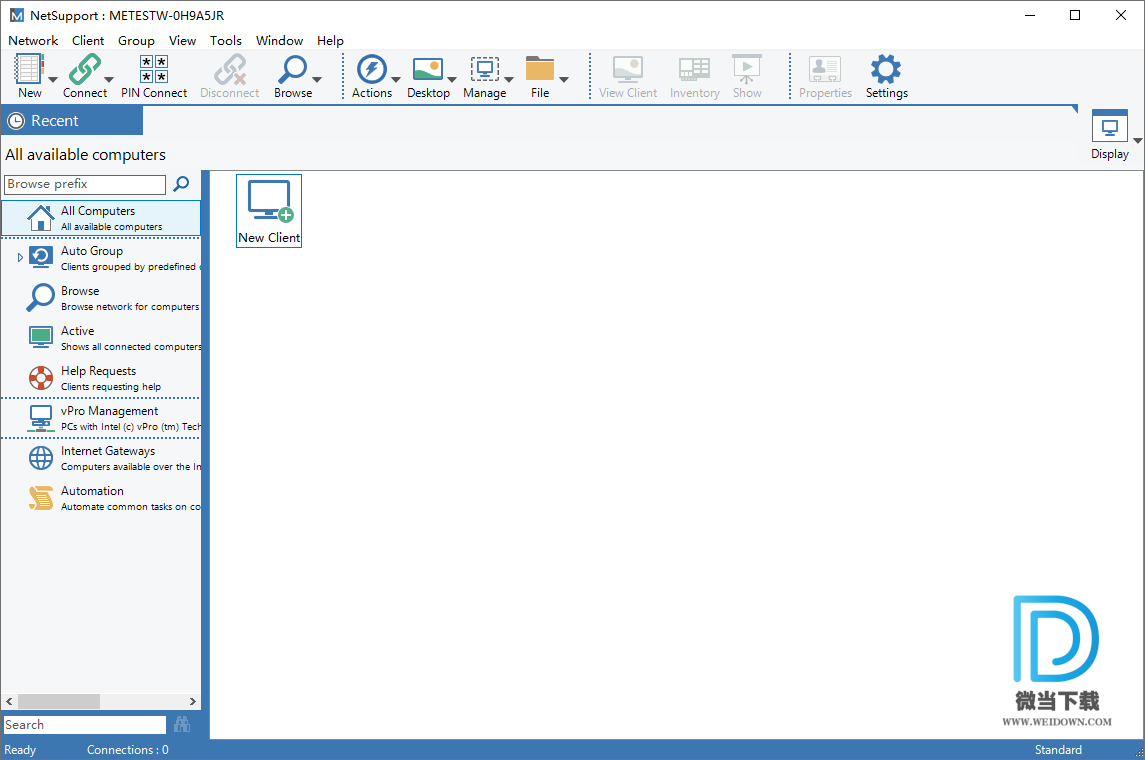
Task: Open the dropdown arrow beside New
Action: coord(53,80)
